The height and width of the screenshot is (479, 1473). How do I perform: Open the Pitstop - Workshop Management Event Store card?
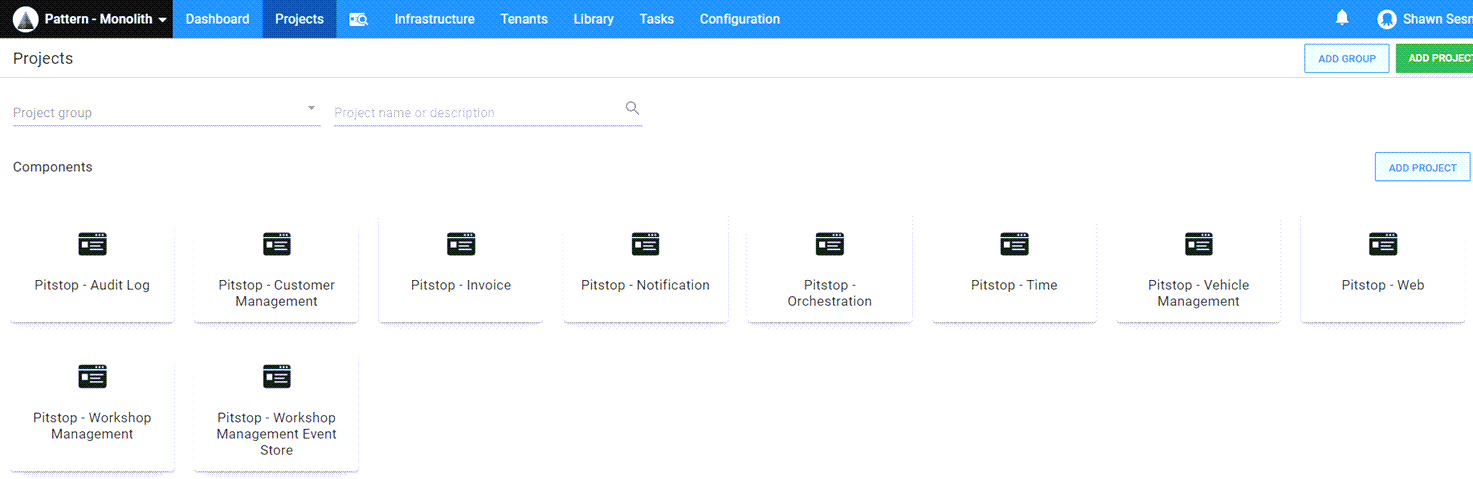(x=276, y=413)
